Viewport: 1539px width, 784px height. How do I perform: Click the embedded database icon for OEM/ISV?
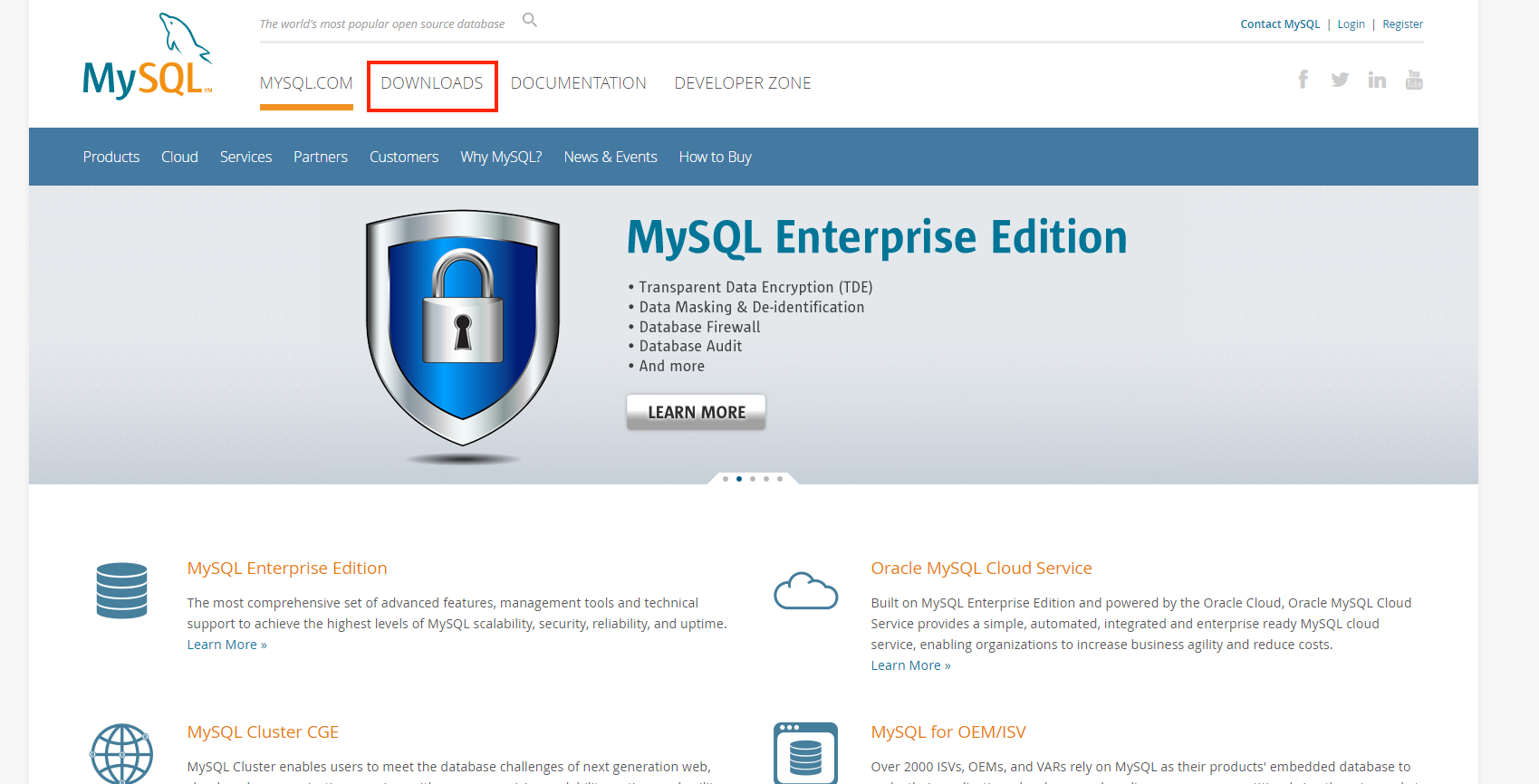805,752
